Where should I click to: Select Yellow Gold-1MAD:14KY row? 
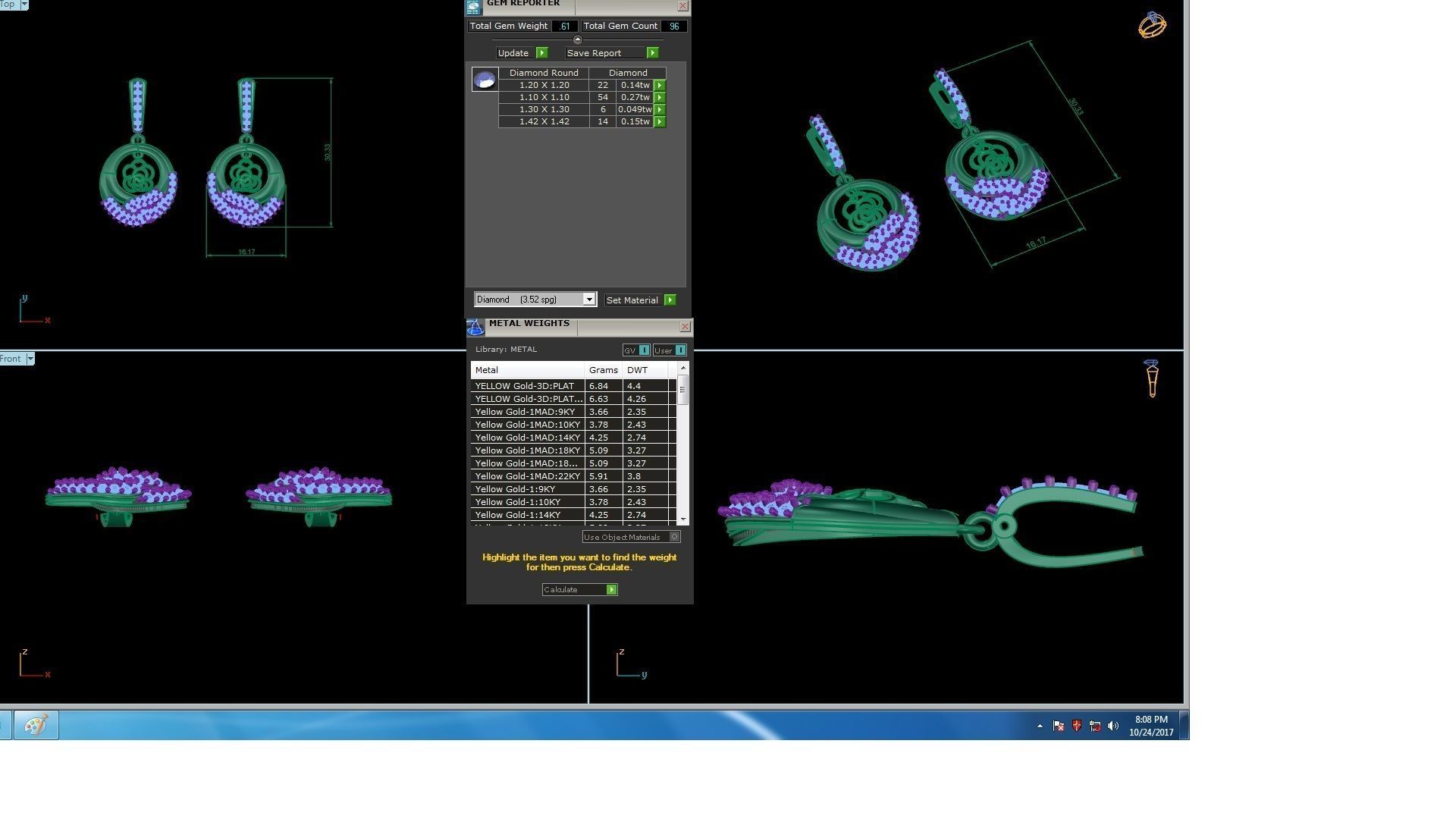tap(573, 438)
